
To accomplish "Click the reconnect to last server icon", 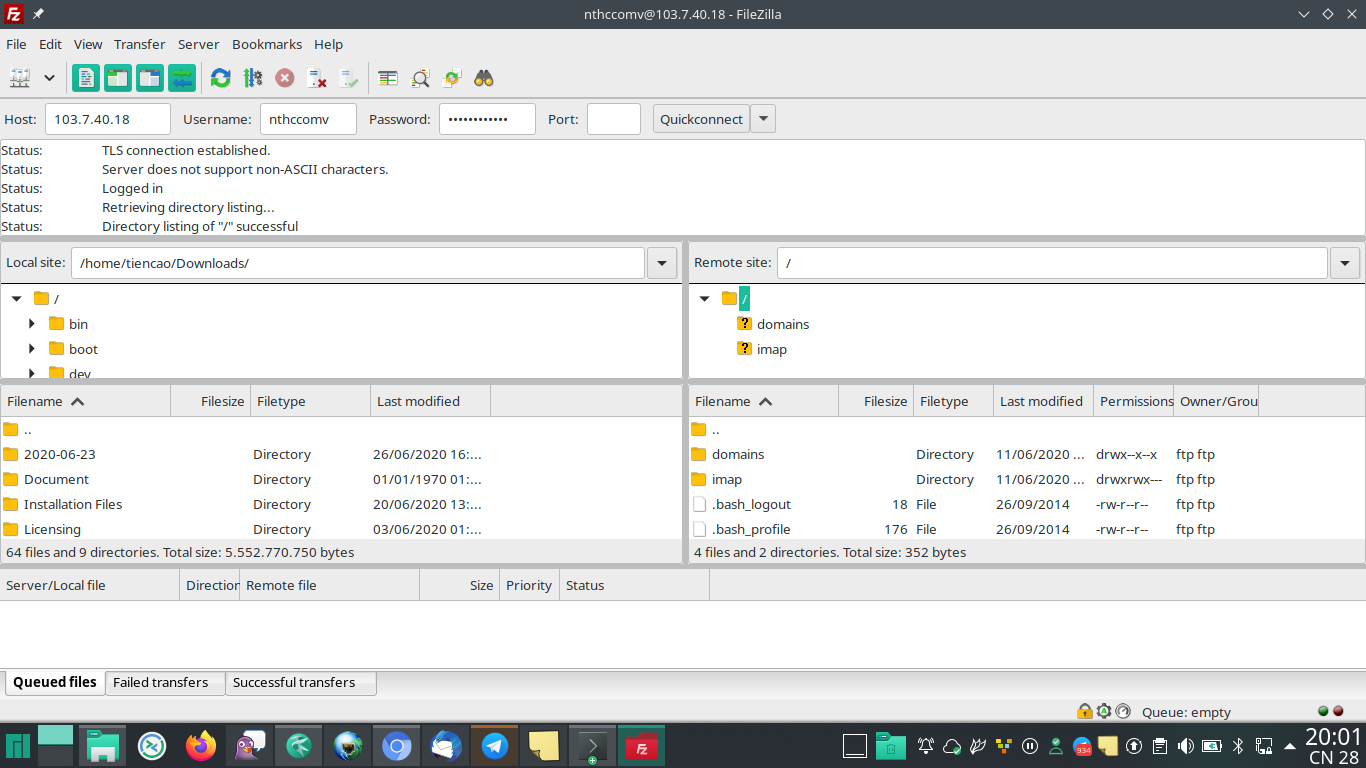I will click(x=349, y=78).
